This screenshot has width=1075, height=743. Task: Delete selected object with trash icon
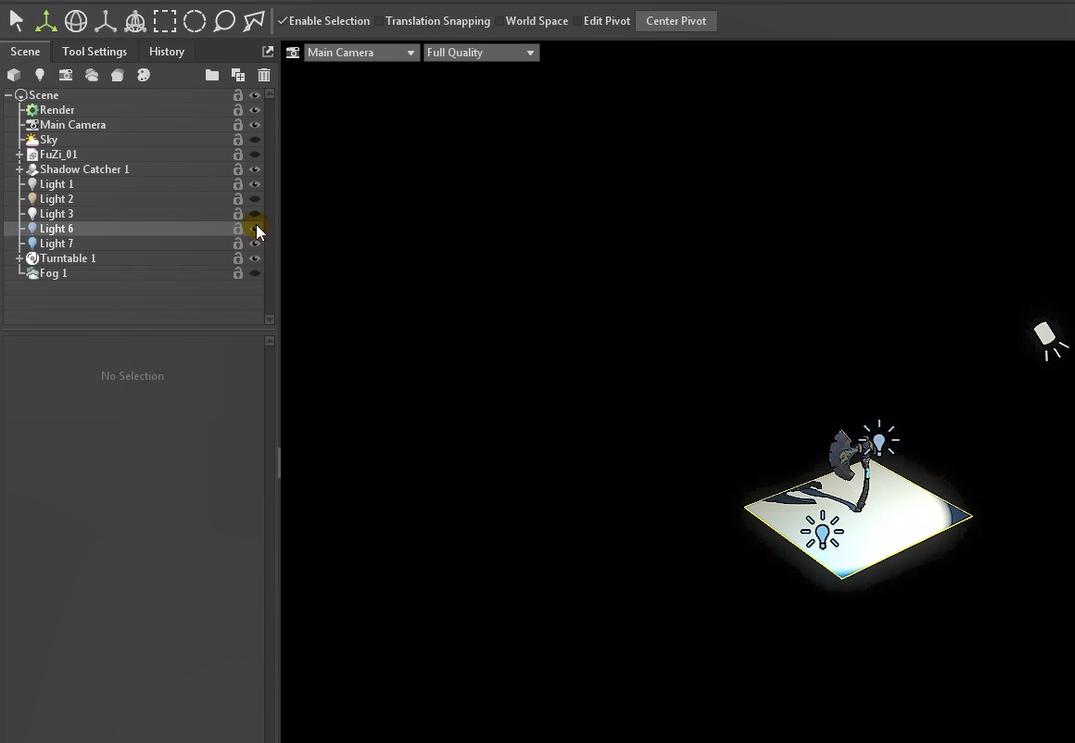point(264,75)
